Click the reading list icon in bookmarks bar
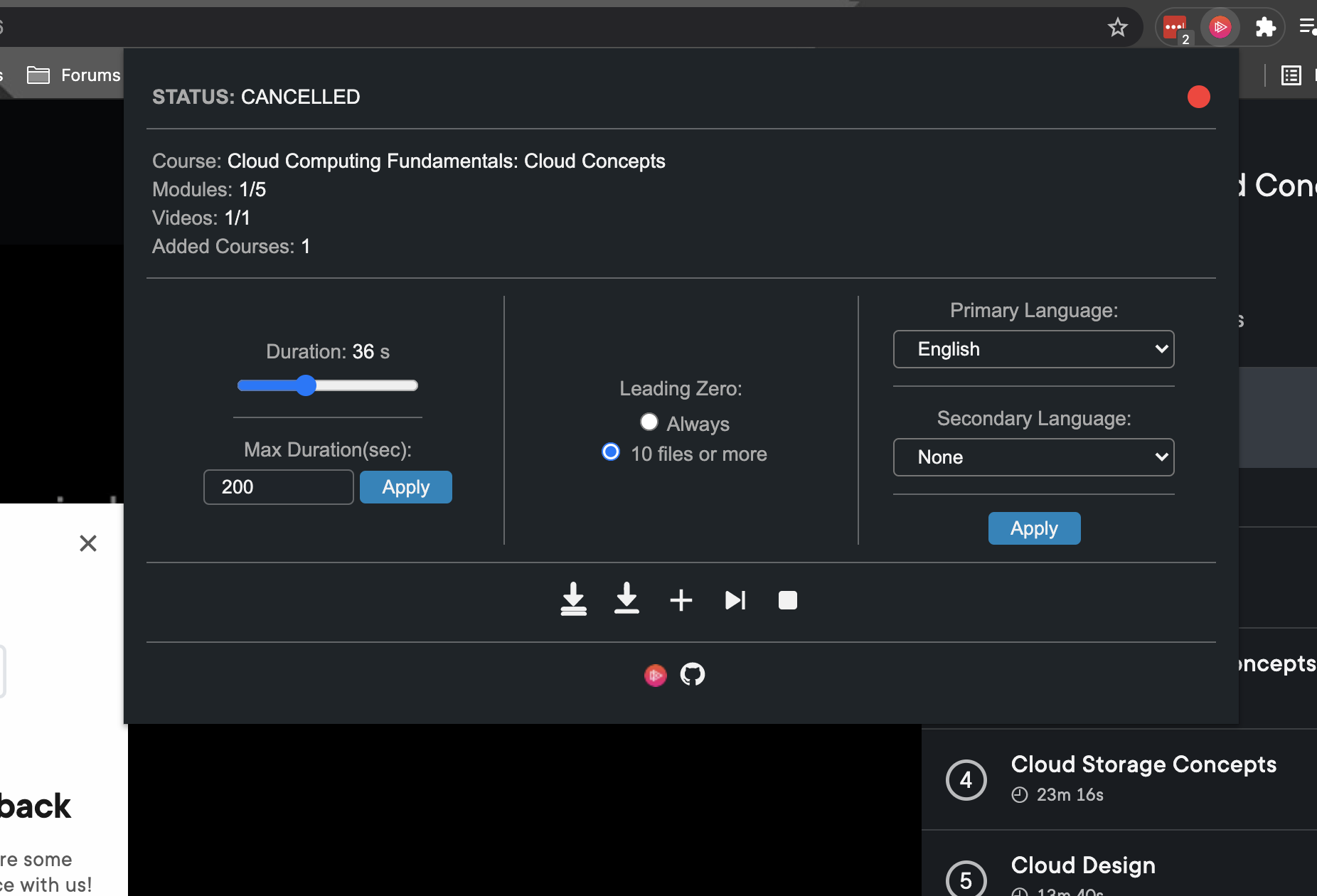Viewport: 1317px width, 896px height. pos(1291,75)
